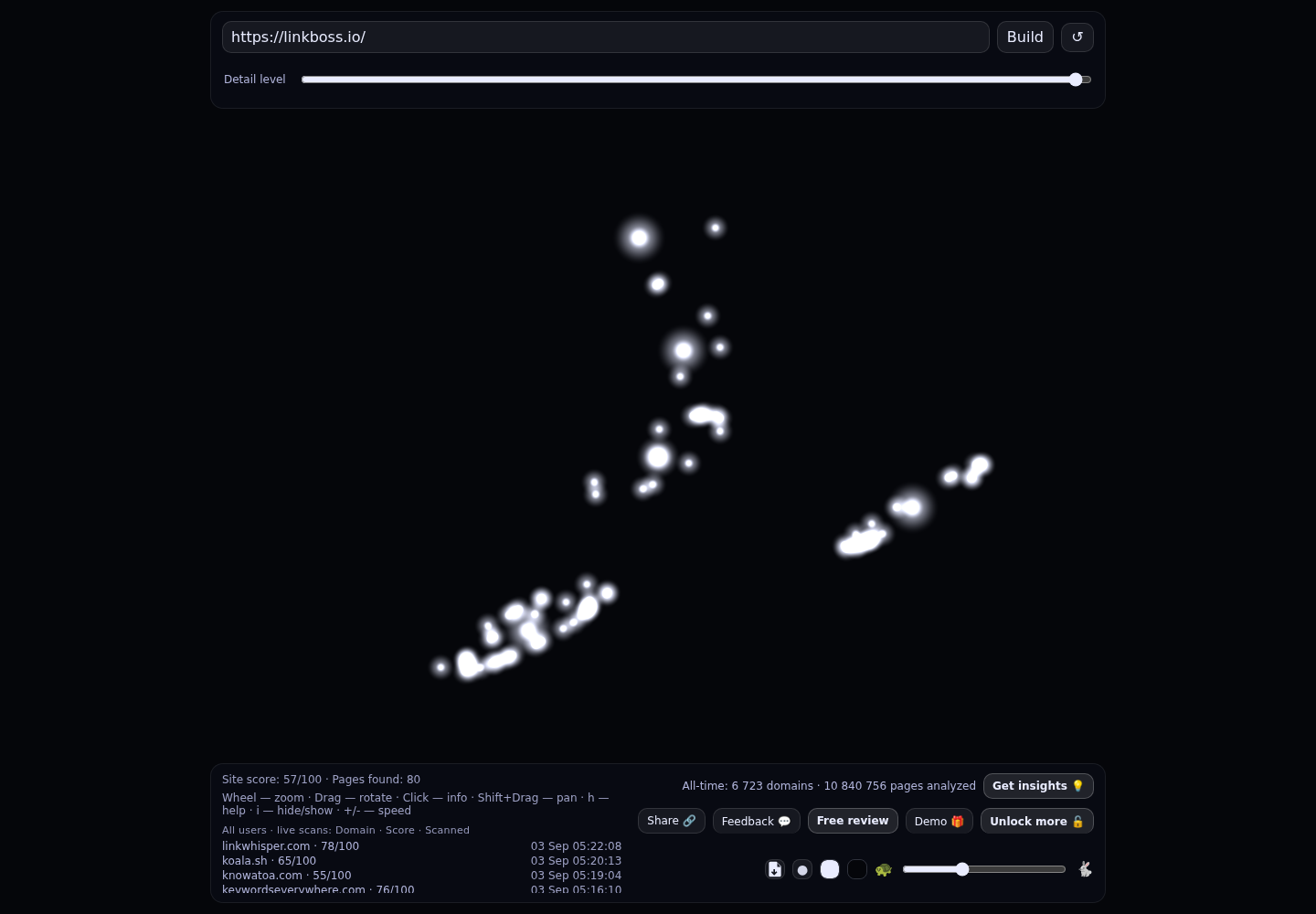Click the Free review button
Screen dimensions: 1316x914
[x=853, y=821]
